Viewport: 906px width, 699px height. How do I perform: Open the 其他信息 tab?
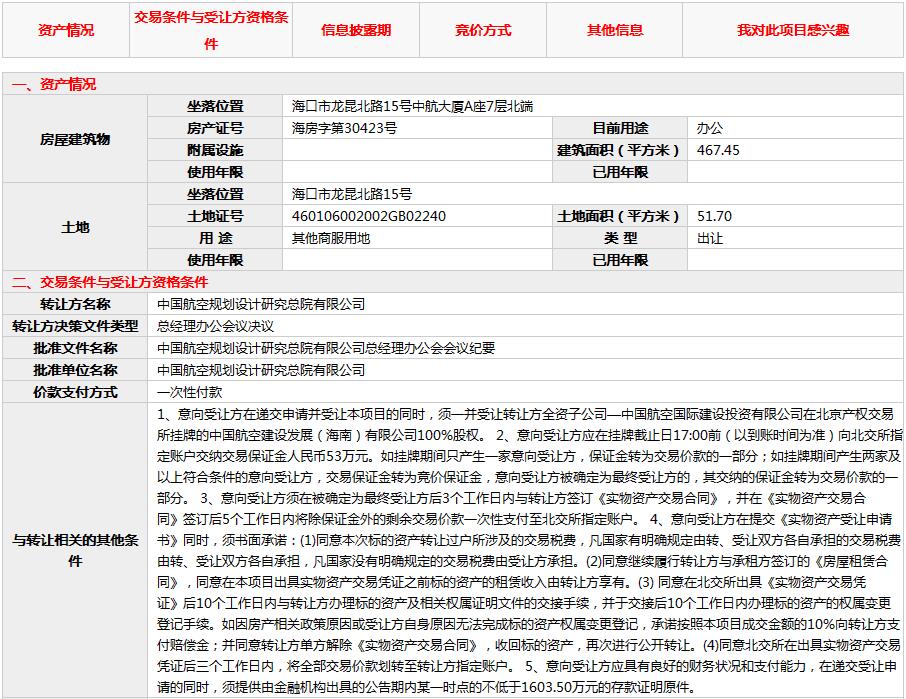(x=615, y=30)
